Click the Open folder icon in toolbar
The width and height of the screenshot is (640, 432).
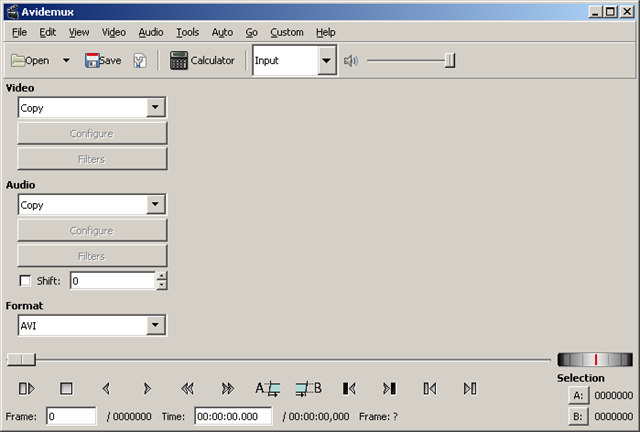pyautogui.click(x=18, y=61)
